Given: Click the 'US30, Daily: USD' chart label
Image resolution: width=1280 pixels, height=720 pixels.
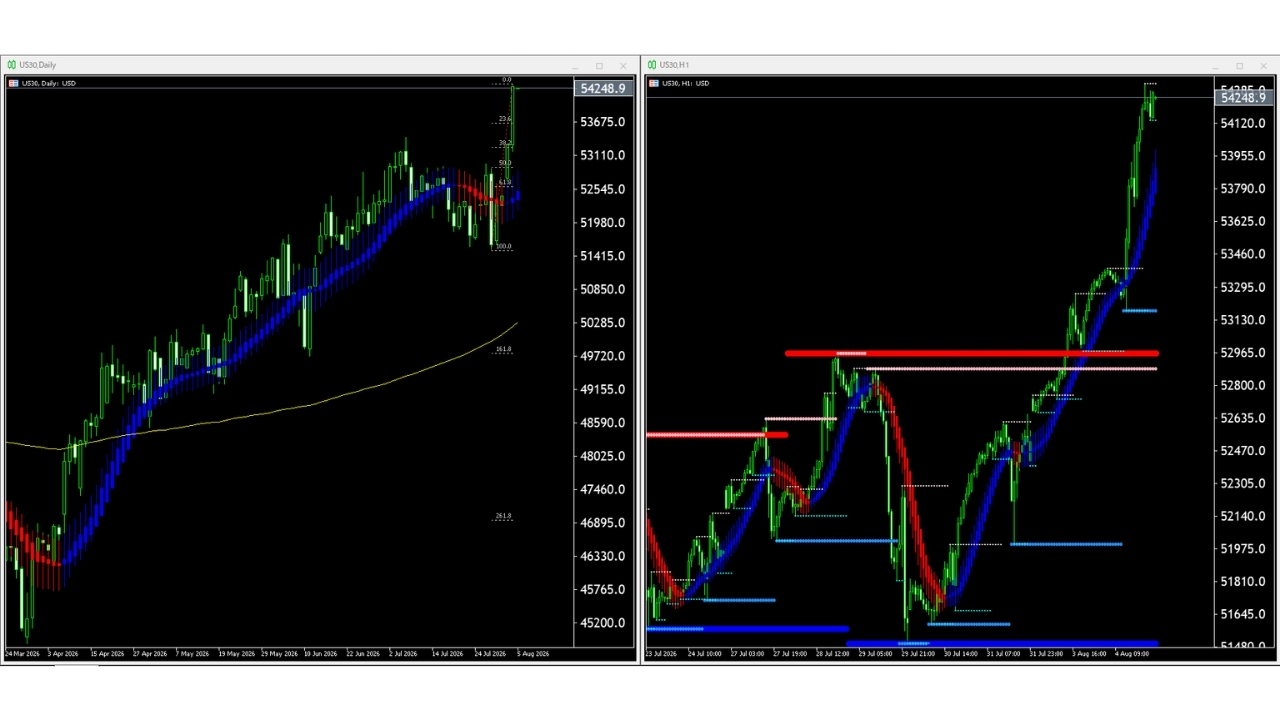Looking at the screenshot, I should (49, 83).
